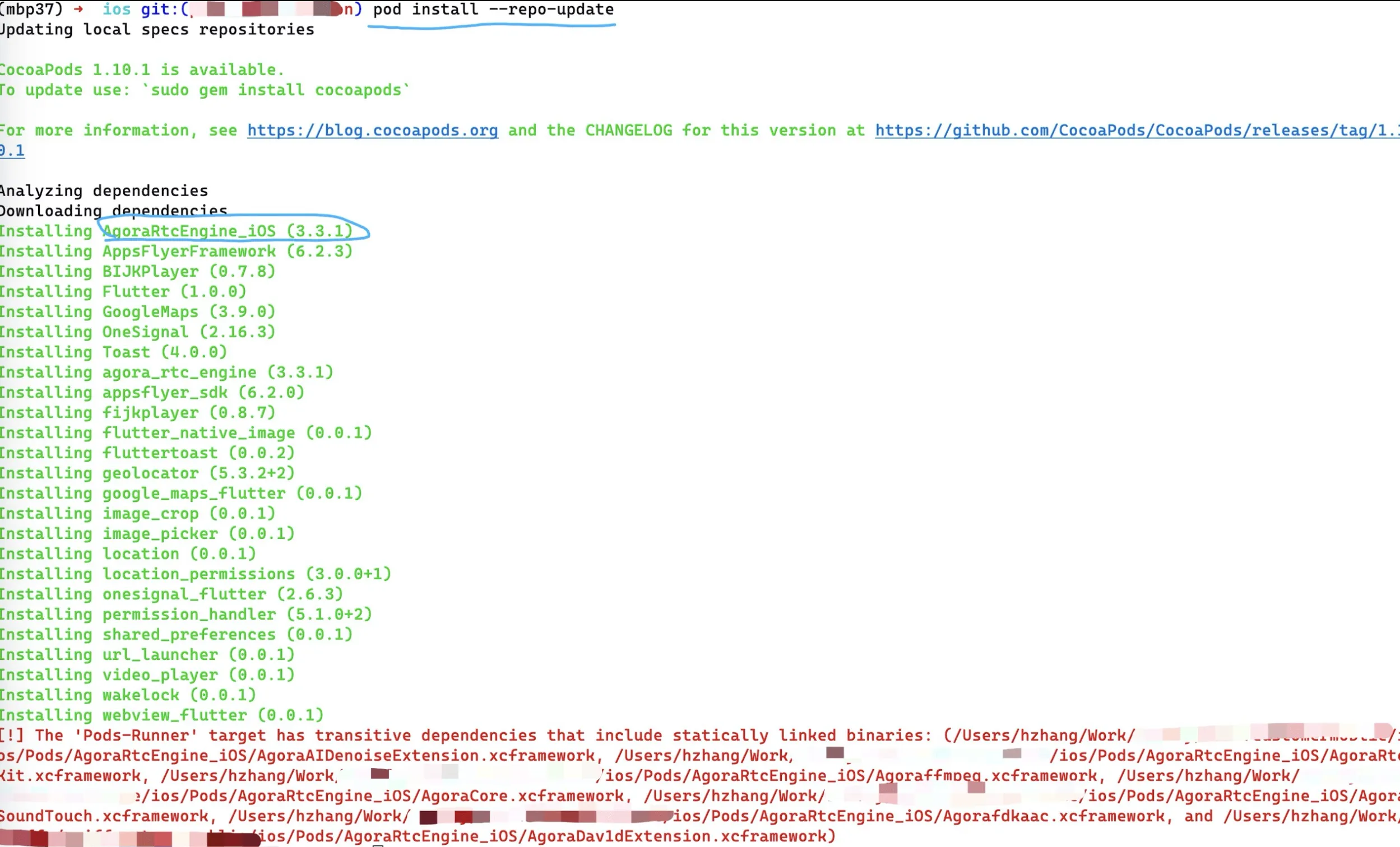This screenshot has height=847, width=1400.
Task: Click the 'Installing GoogleMaps (3.9.0)' line
Action: click(137, 312)
